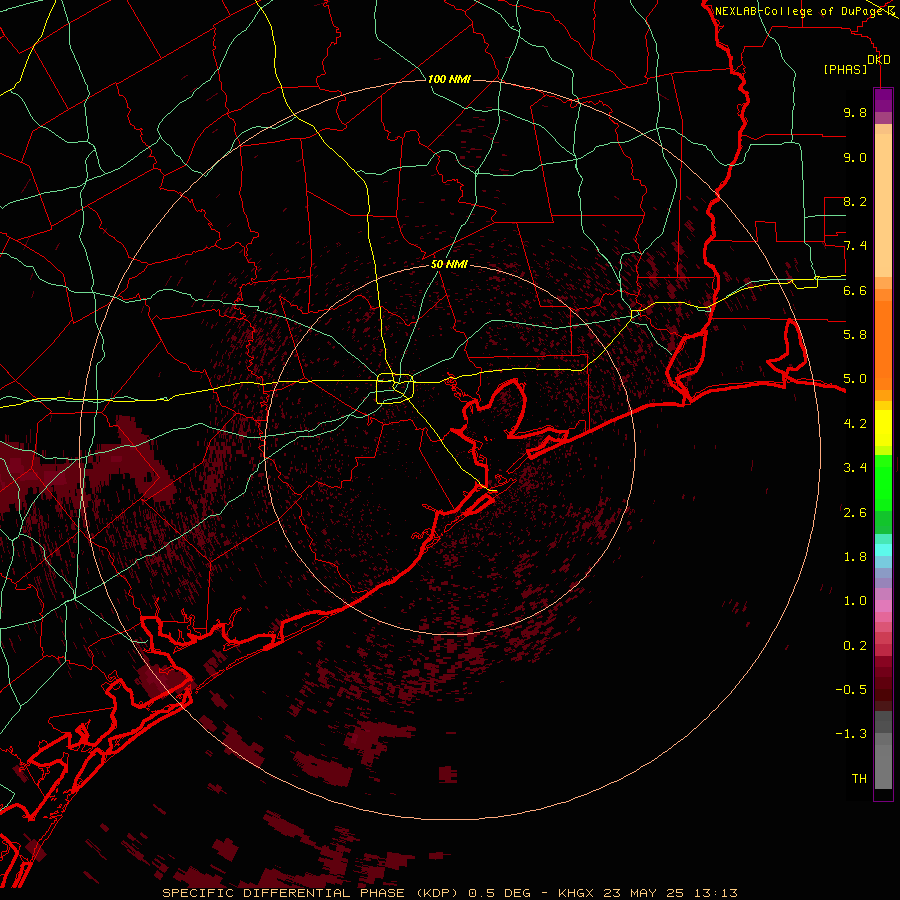900x900 pixels.
Task: Click the orange segment of the color bar
Action: pos(883,344)
